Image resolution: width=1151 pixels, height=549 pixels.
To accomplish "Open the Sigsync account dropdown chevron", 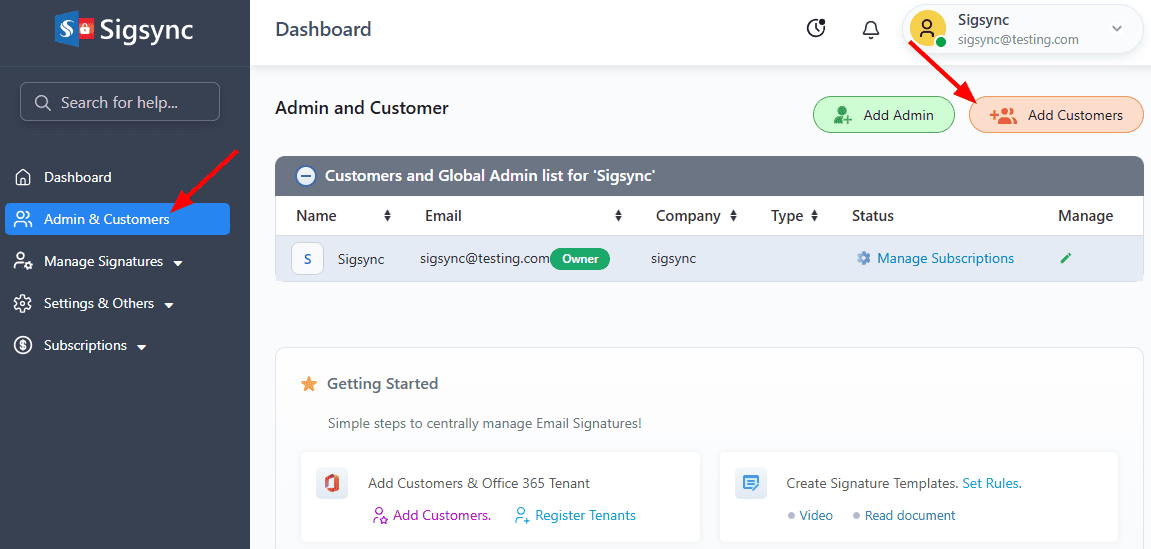I will point(1117,29).
